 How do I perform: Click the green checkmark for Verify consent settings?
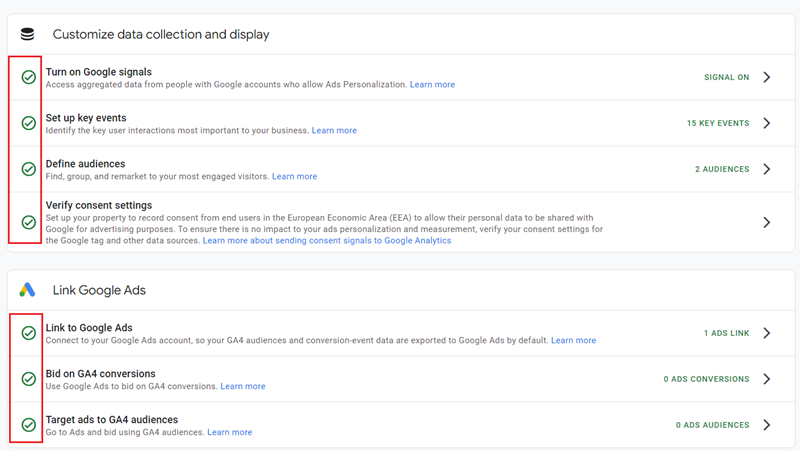[x=29, y=222]
